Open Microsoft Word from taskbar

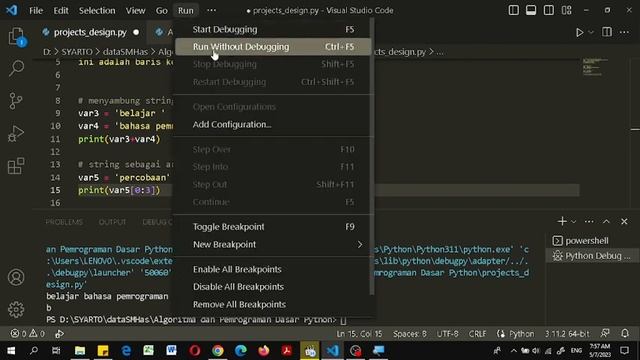point(171,351)
